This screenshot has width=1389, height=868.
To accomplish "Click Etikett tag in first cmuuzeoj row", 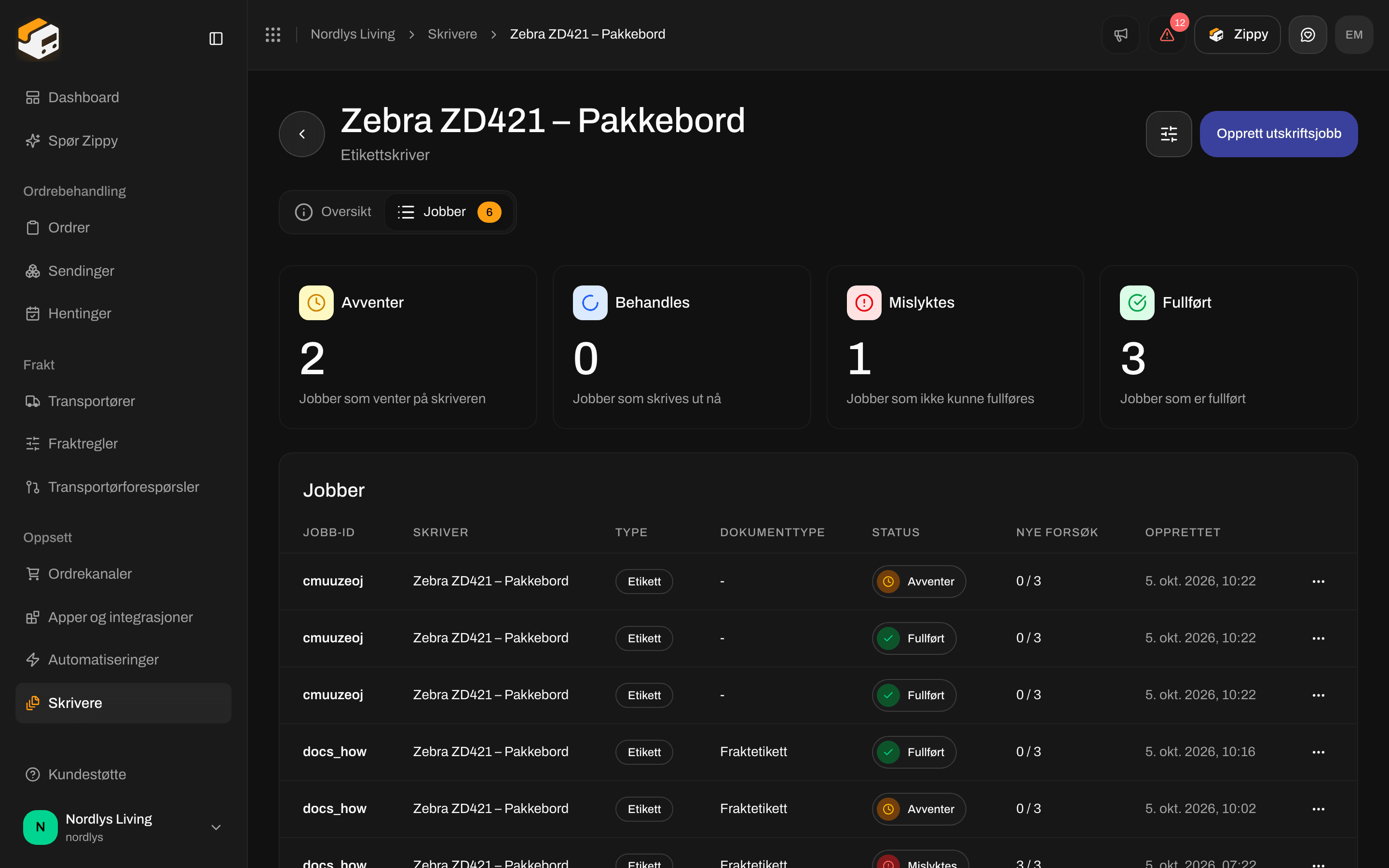I will point(644,582).
